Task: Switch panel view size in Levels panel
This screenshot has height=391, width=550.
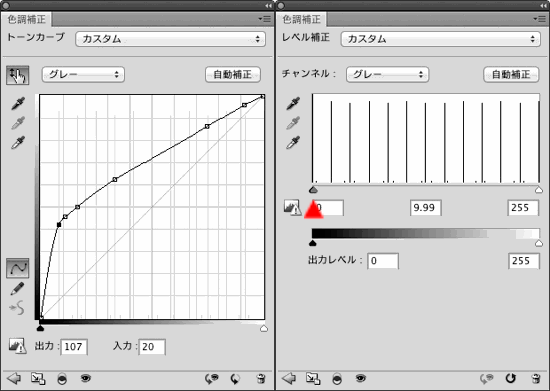Action: pos(313,378)
